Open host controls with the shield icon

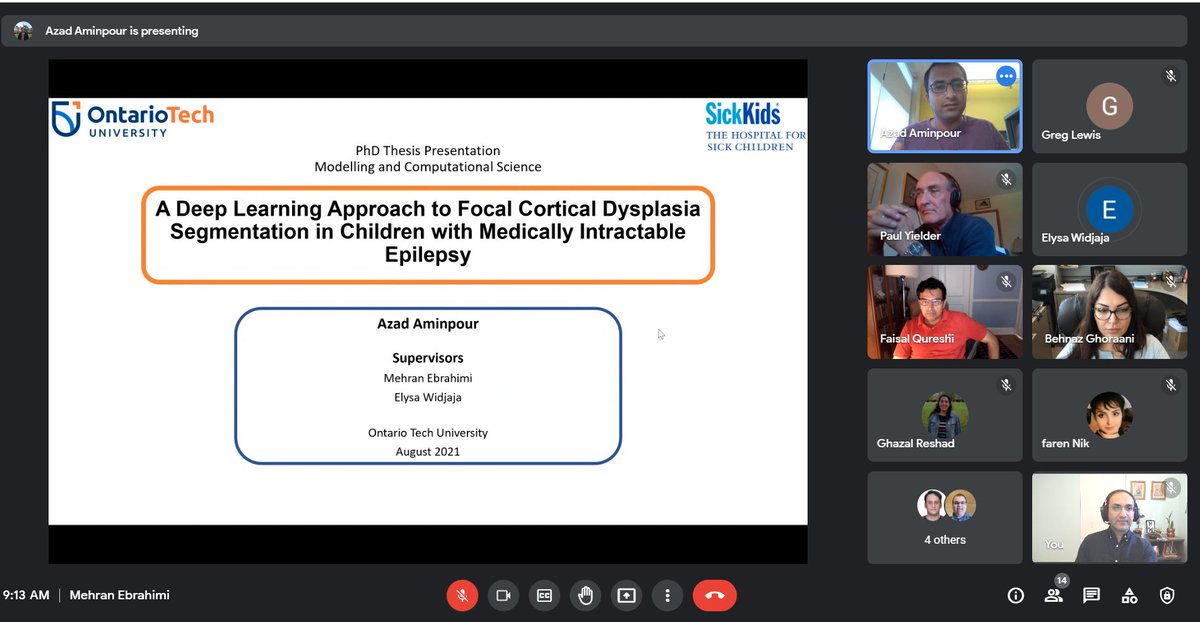pos(1167,595)
